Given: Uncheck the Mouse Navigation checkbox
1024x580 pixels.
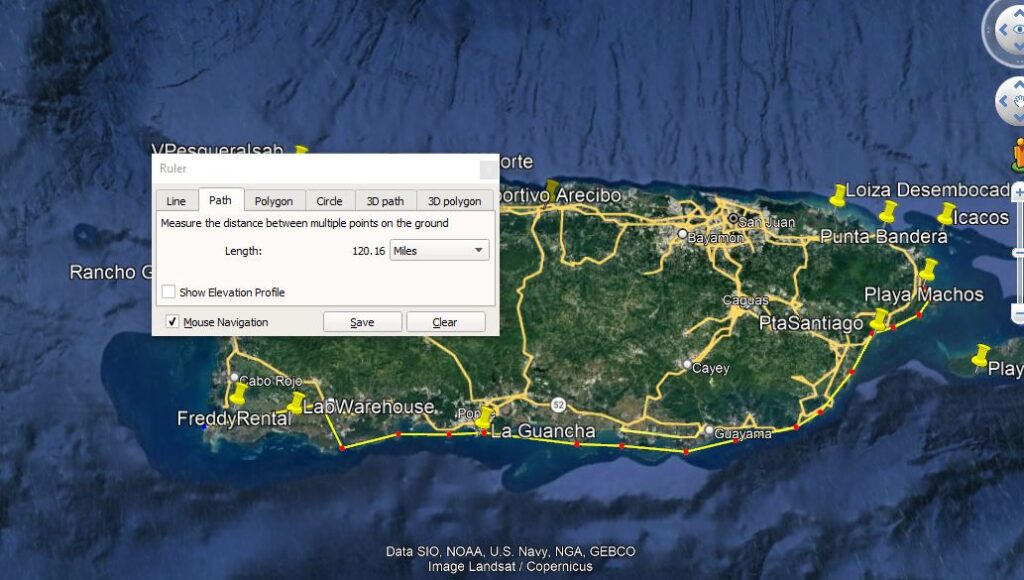Looking at the screenshot, I should pyautogui.click(x=172, y=322).
